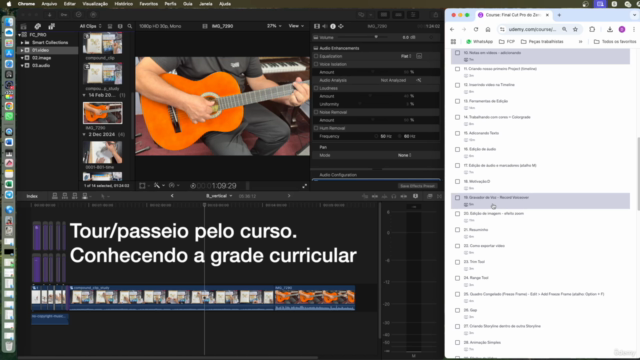Open the Photos and Audio sidebar
Screen dimensions: 640x360
[38, 26]
